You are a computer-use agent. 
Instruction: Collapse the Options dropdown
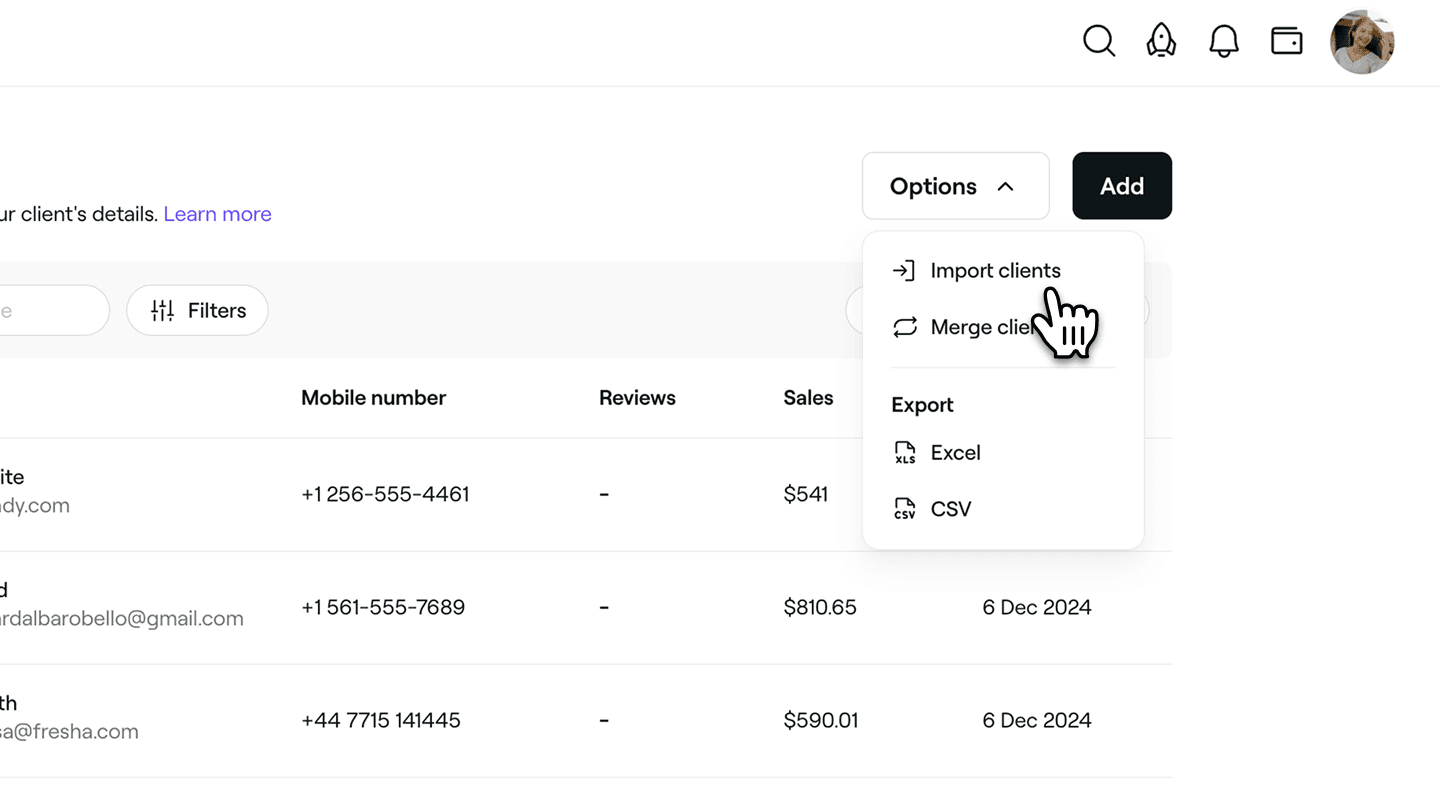tap(956, 186)
